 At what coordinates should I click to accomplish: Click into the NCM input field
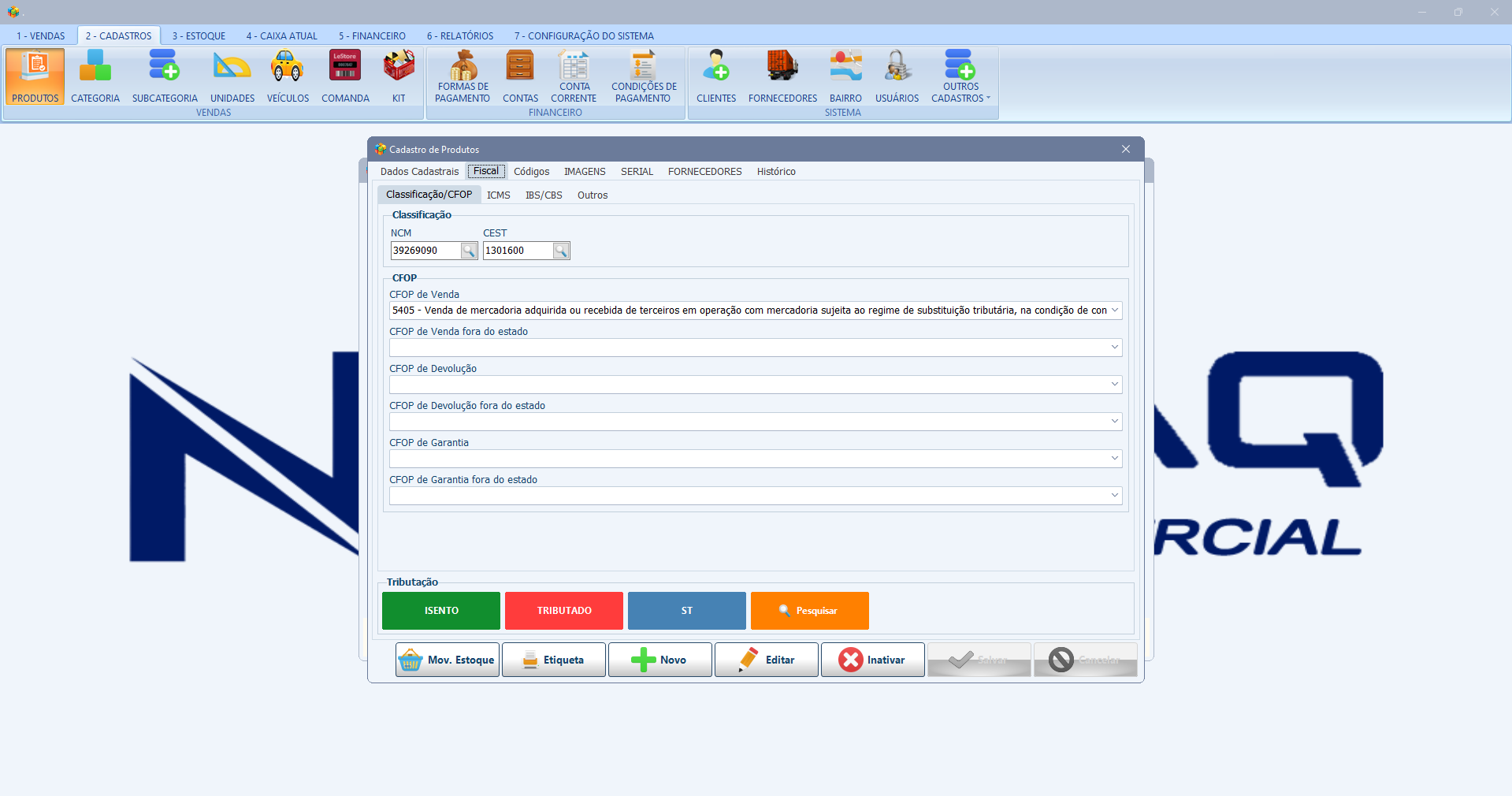425,251
